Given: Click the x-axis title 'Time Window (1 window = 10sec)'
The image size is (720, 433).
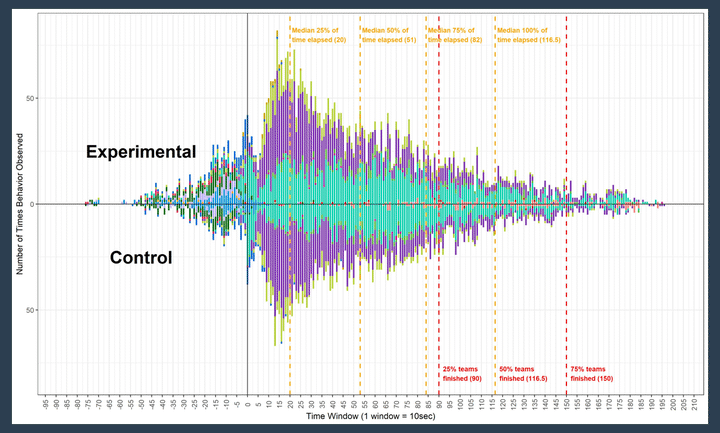Looking at the screenshot, I should [x=371, y=416].
